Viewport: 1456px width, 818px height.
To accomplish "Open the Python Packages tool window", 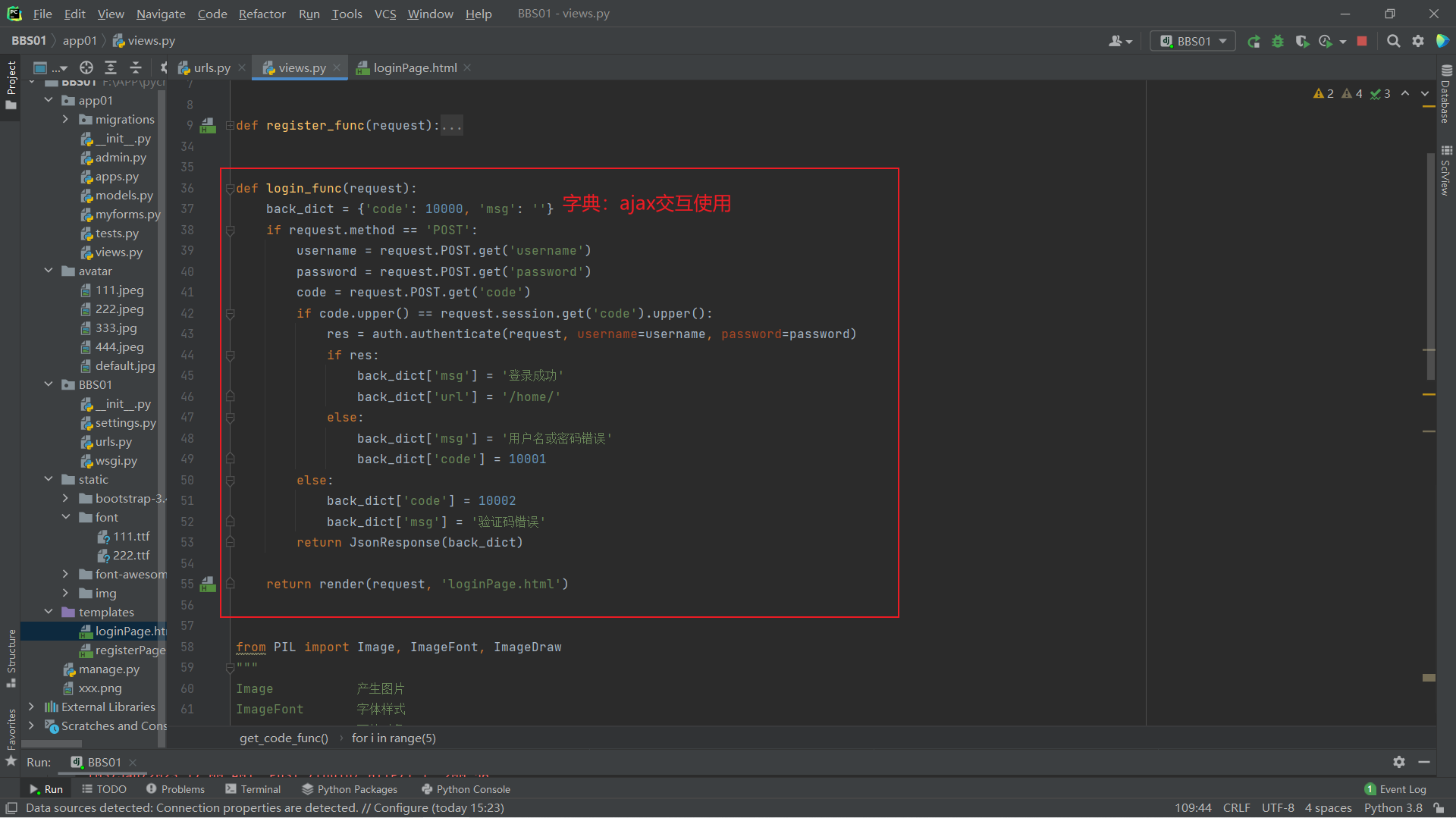I will pyautogui.click(x=350, y=789).
